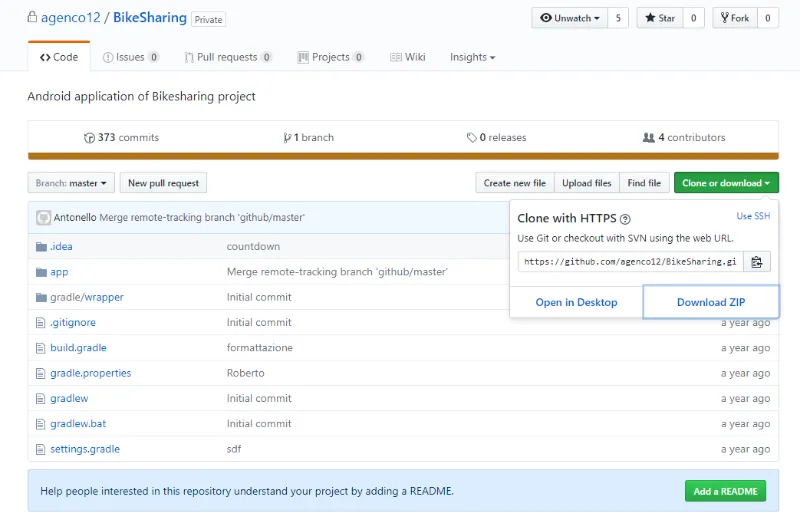Image resolution: width=800 pixels, height=523 pixels.
Task: Click the .idea folder icon
Action: [41, 247]
